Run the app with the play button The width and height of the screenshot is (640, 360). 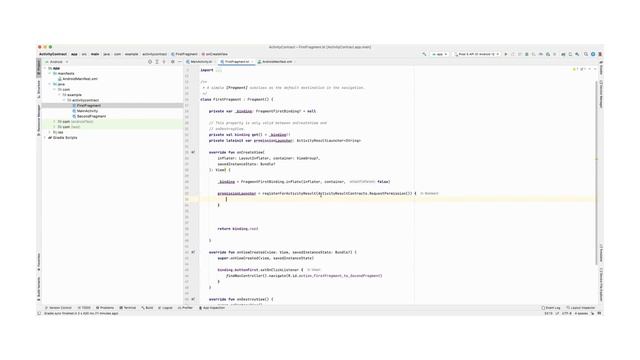(506, 54)
